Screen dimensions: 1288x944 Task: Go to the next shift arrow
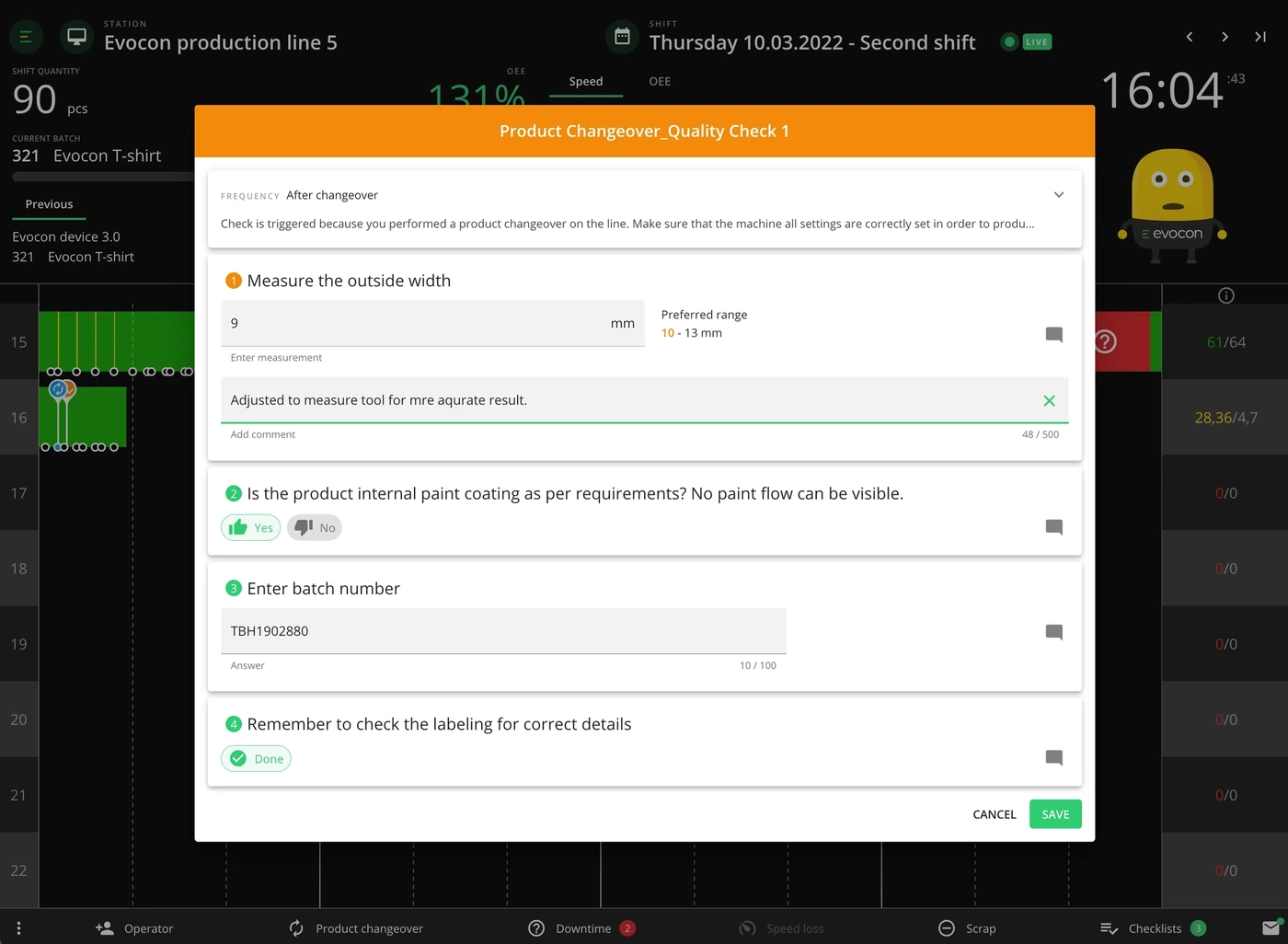pyautogui.click(x=1225, y=37)
